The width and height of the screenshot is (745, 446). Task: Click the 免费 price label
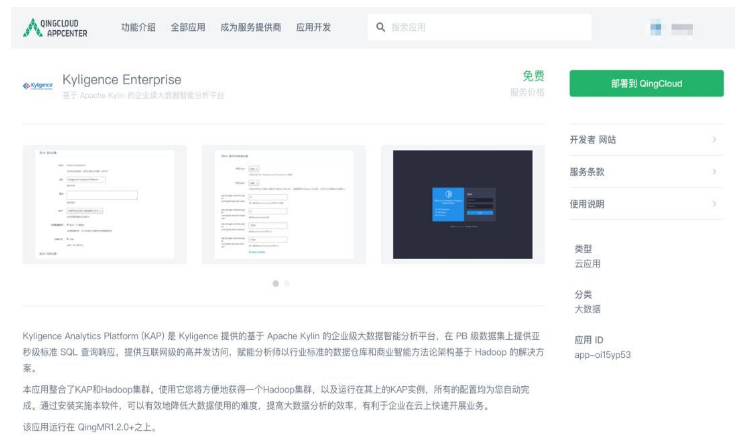[533, 76]
